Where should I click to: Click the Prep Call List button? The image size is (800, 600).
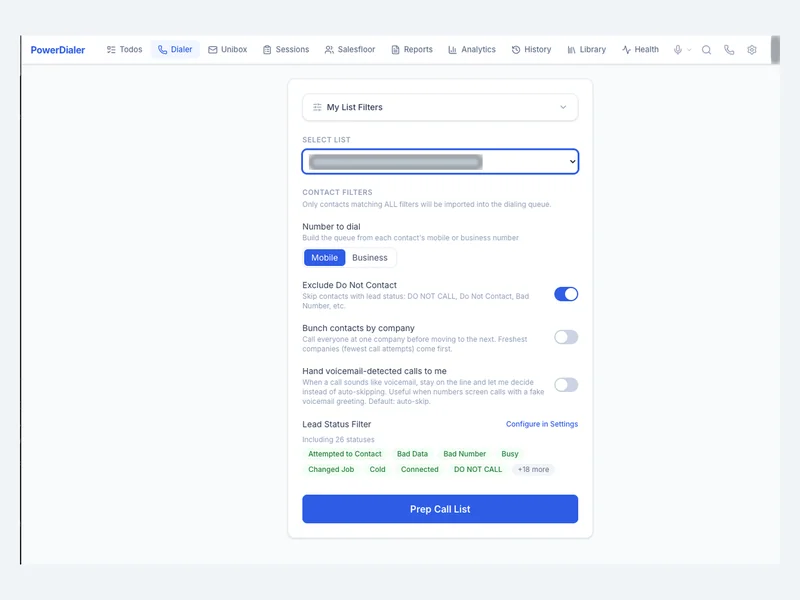point(440,509)
